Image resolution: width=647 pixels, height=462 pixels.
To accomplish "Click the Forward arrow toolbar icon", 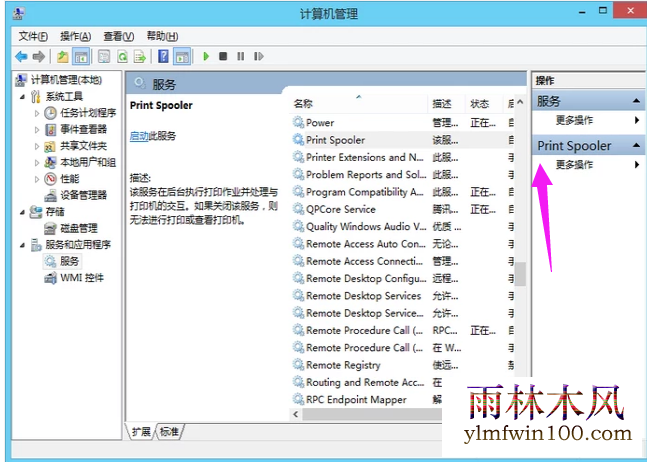I will click(x=39, y=57).
